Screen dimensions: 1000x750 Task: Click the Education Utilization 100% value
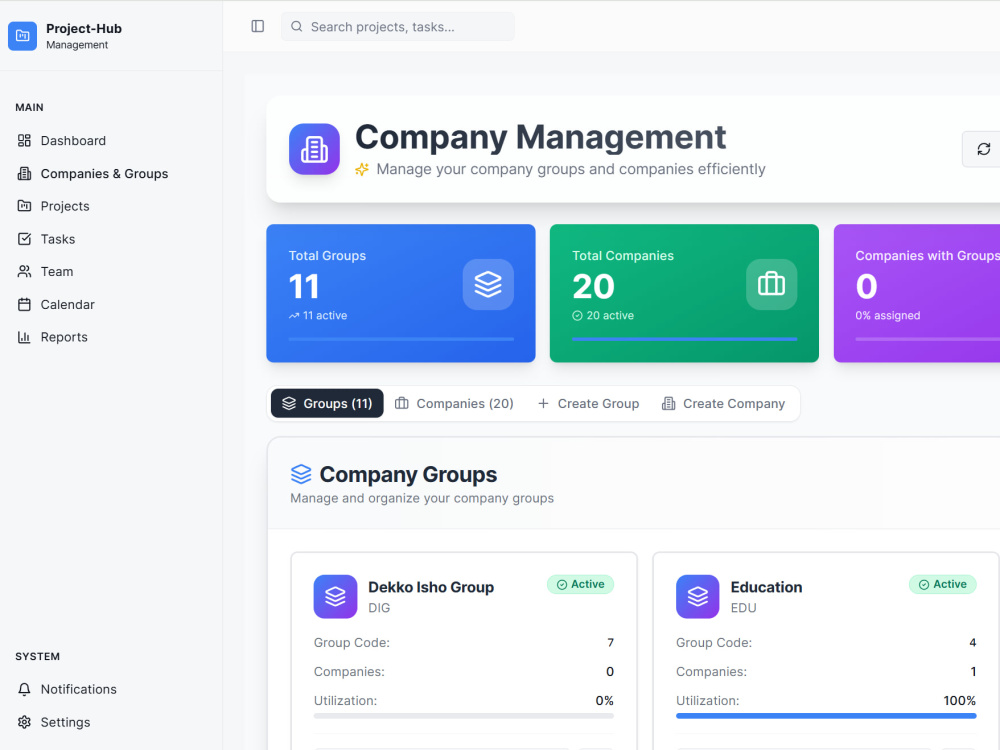[x=959, y=700]
